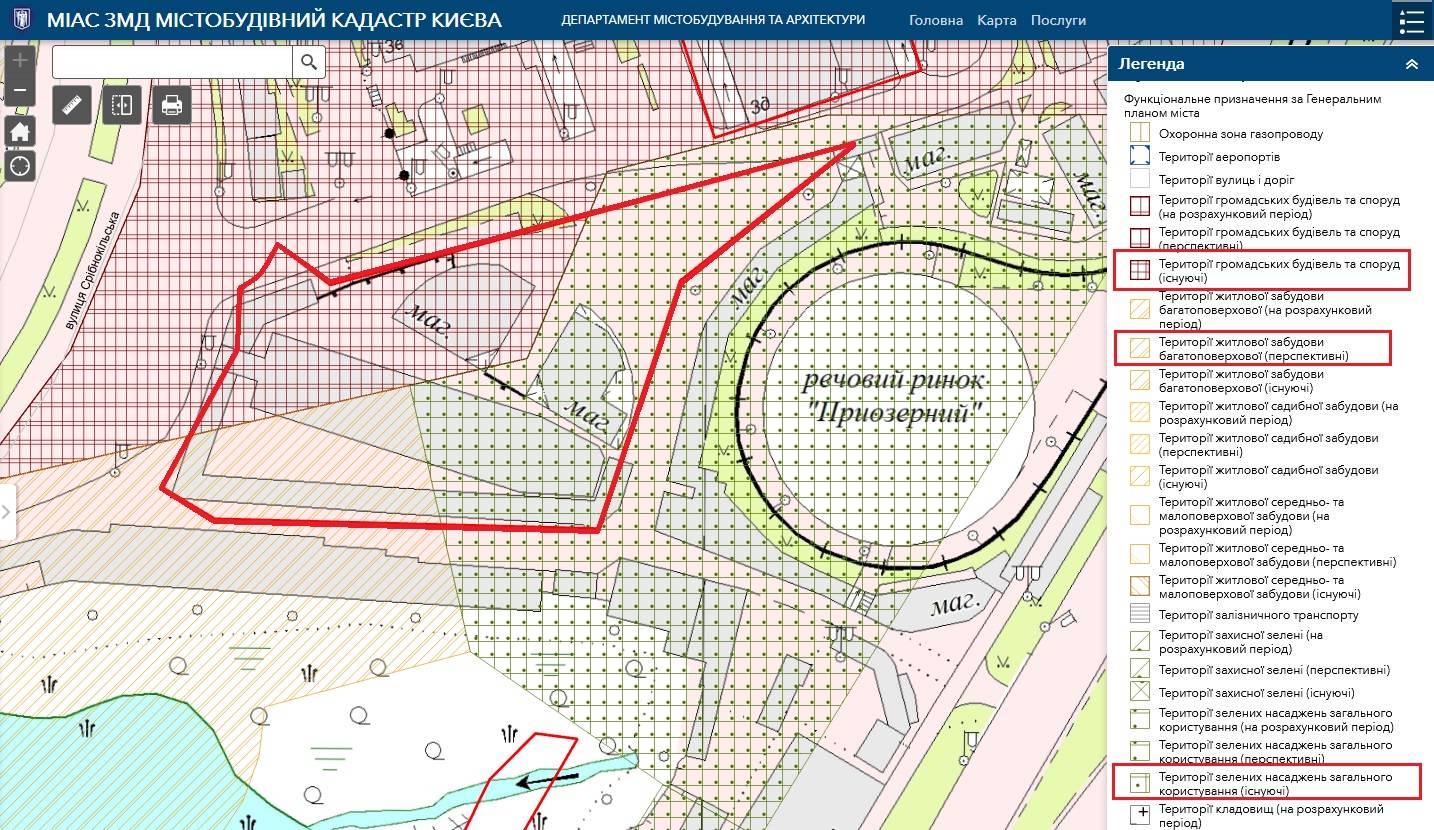Click the МІАС ЗМД Містобудівний кадастр Києва title
Screen dimensions: 1434x830
pyautogui.click(x=274, y=20)
